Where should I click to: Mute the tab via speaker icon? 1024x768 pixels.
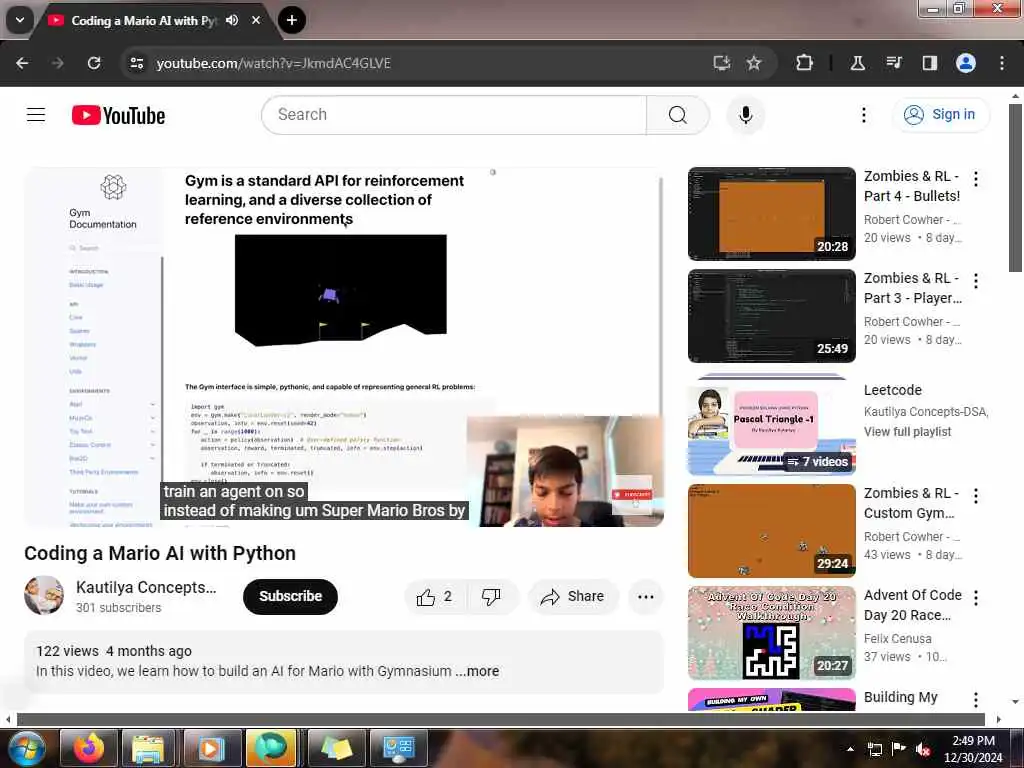232,20
